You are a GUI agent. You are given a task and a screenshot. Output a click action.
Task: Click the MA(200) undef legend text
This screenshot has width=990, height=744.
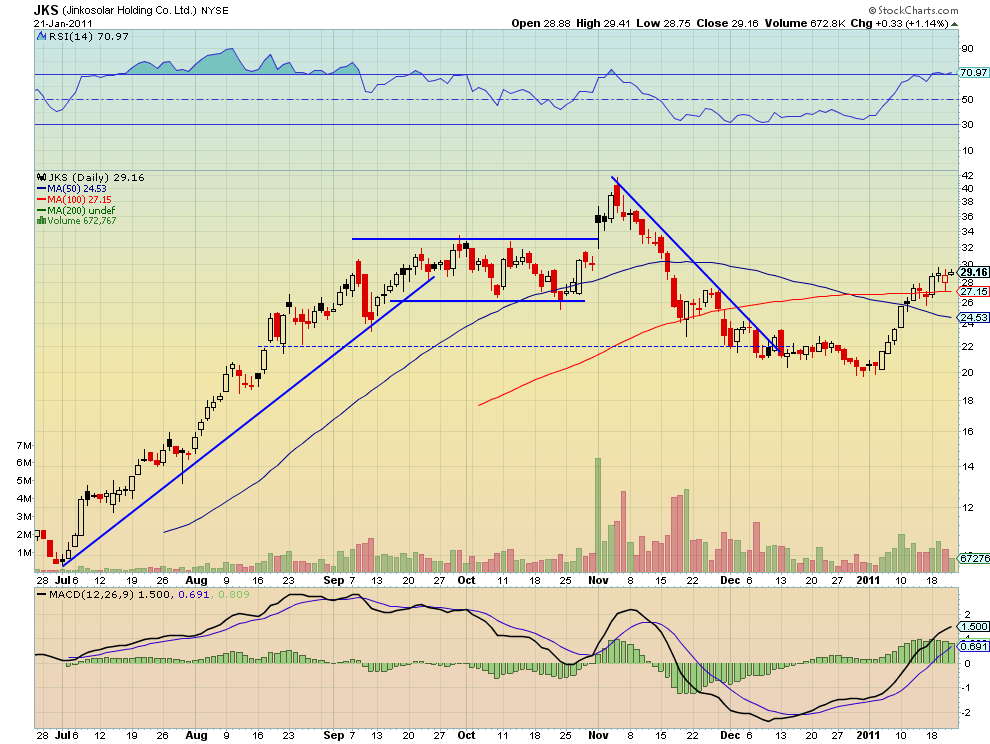pos(81,210)
